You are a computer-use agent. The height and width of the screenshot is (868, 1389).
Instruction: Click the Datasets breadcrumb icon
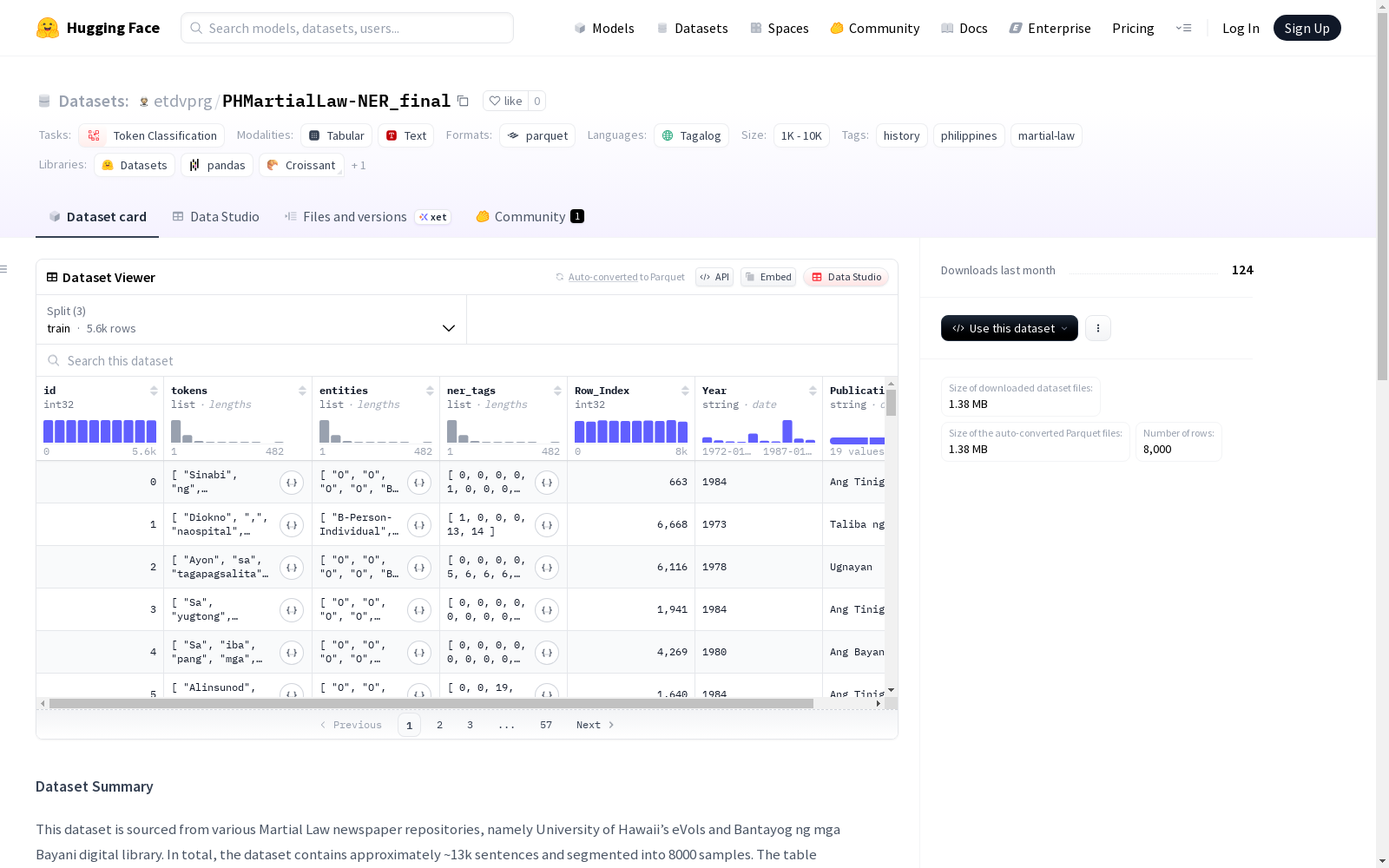pos(44,101)
